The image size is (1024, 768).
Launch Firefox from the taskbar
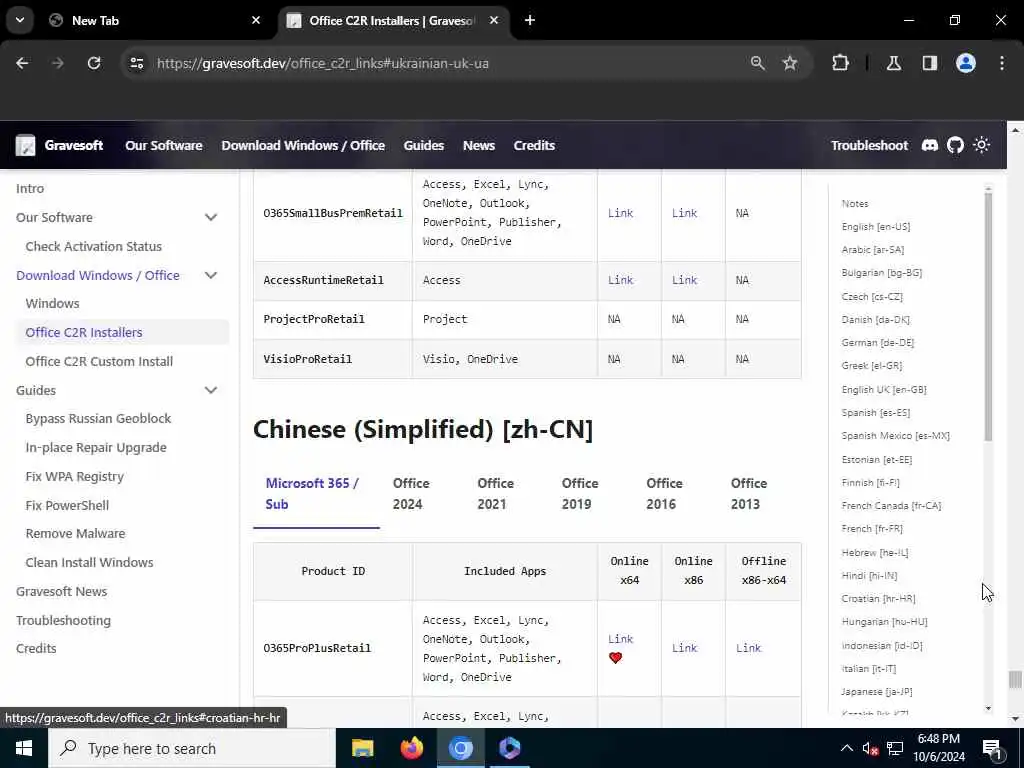(411, 748)
